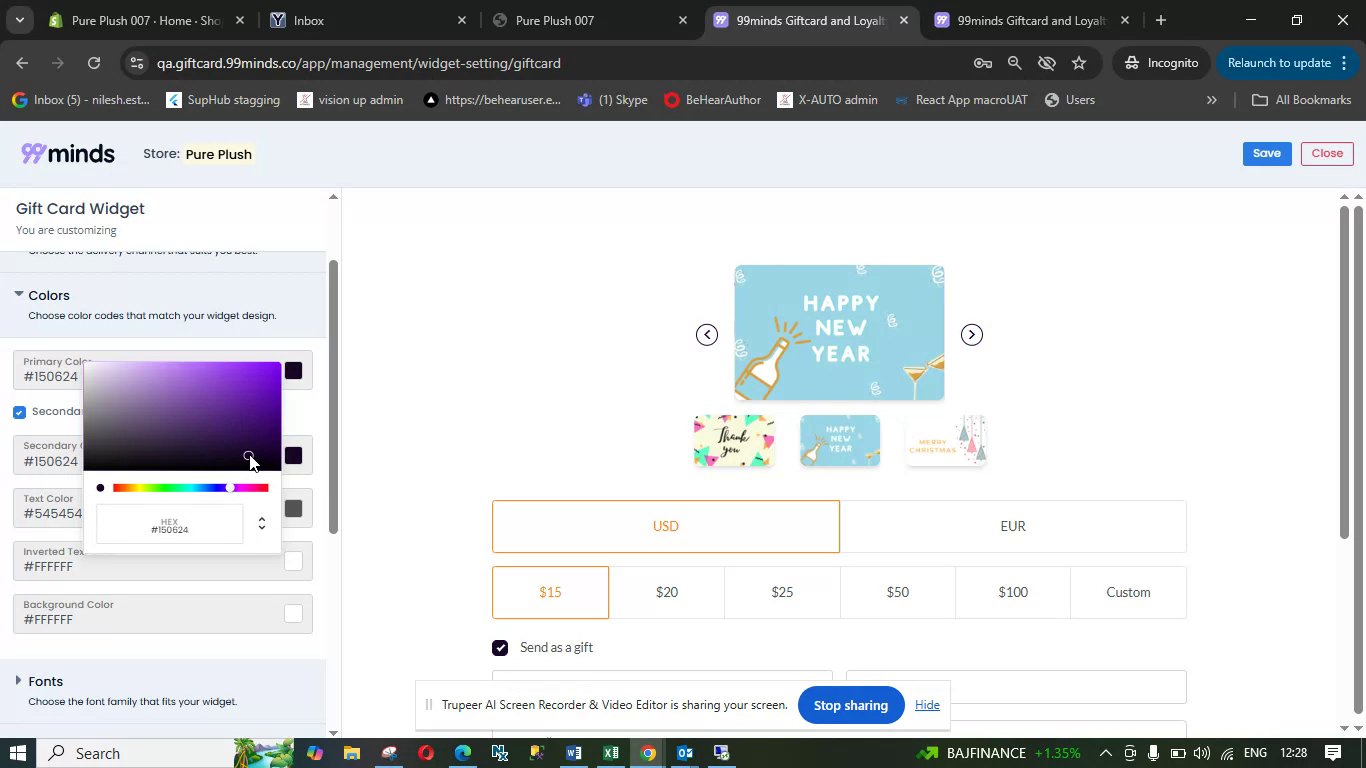1366x768 pixels.
Task: Open Microsoft Edge from taskbar
Action: click(462, 753)
